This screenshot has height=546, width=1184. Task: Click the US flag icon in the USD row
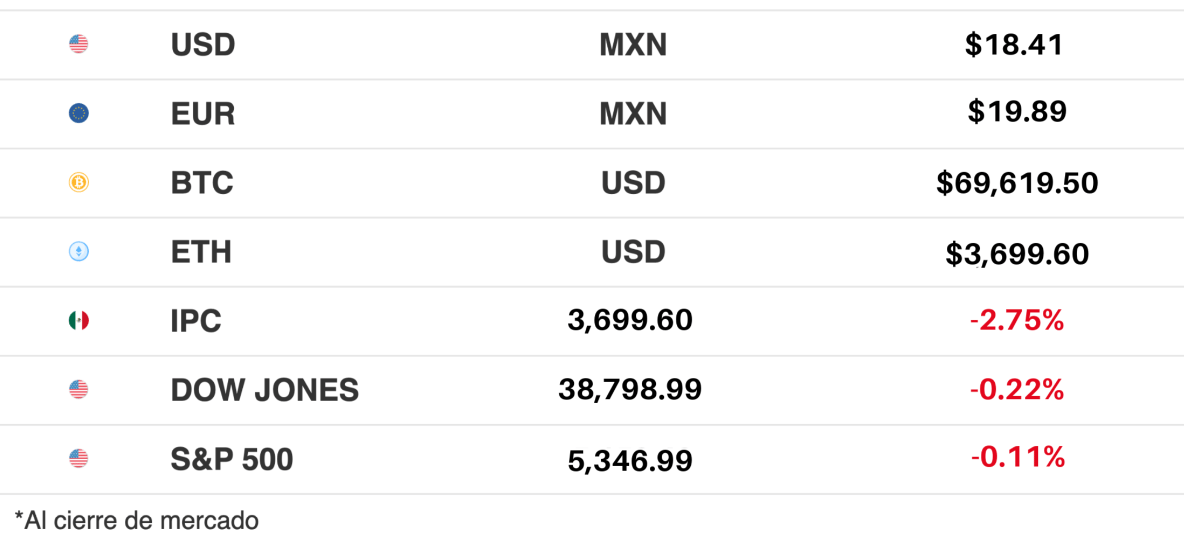pyautogui.click(x=79, y=44)
